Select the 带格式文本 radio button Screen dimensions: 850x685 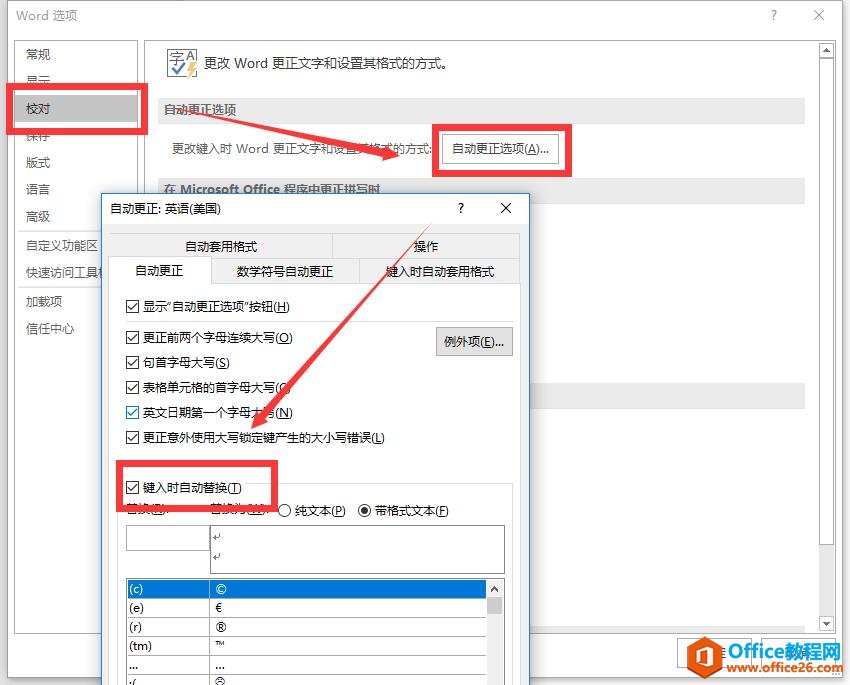[362, 510]
